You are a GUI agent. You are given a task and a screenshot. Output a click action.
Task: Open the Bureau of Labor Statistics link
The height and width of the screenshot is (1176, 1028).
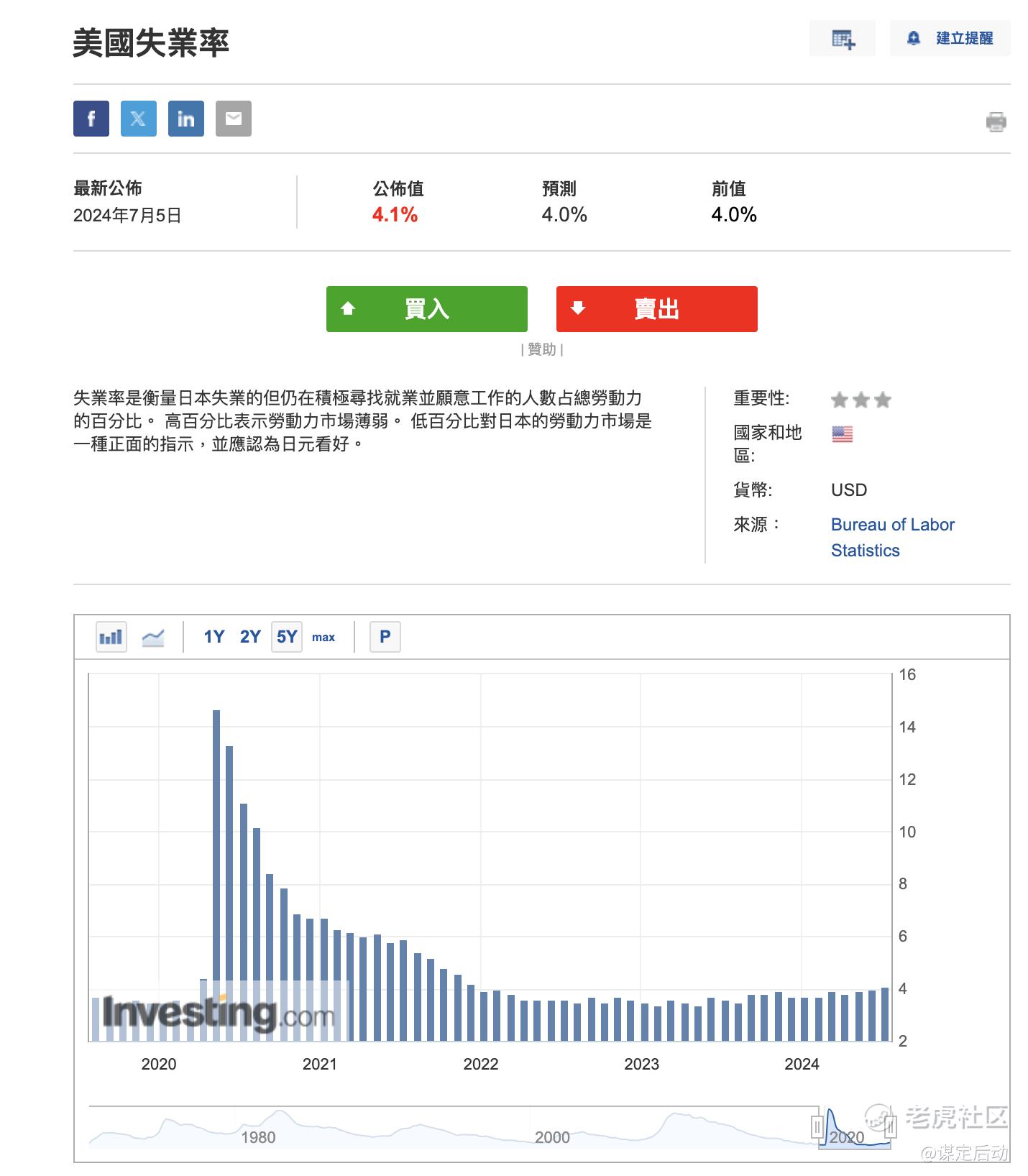point(893,537)
